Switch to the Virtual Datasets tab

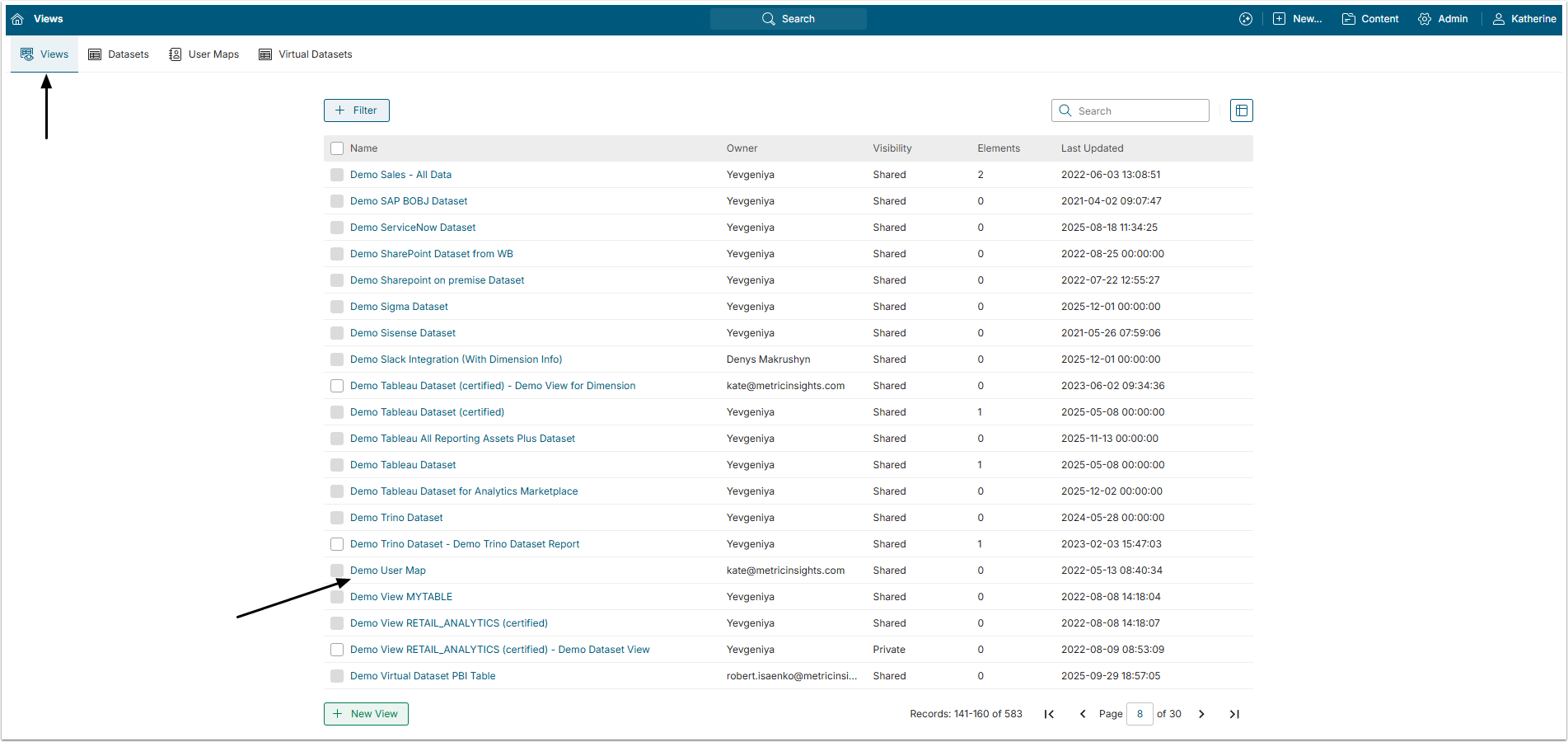click(x=306, y=54)
